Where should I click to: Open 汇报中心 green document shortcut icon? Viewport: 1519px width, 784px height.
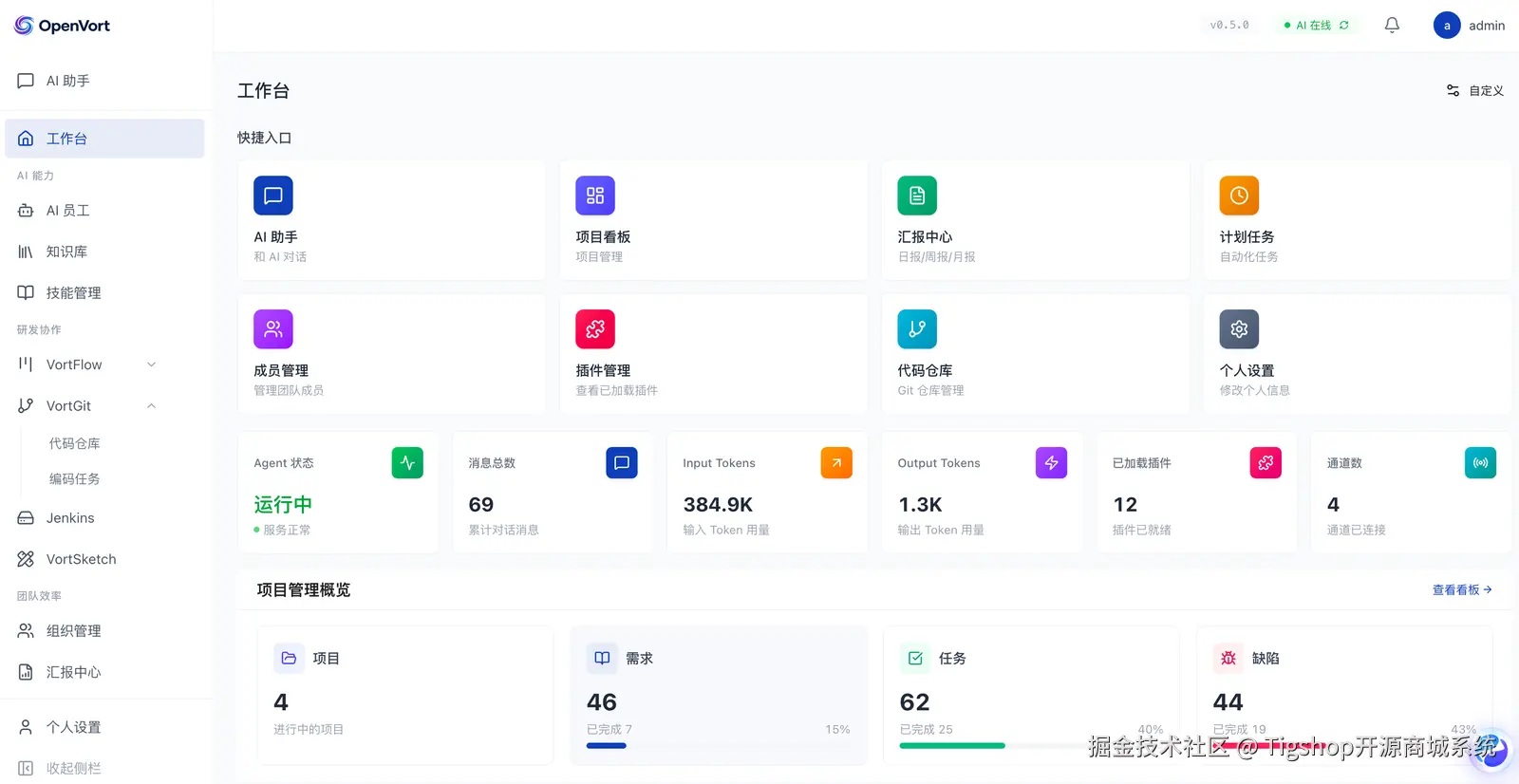[x=917, y=196]
